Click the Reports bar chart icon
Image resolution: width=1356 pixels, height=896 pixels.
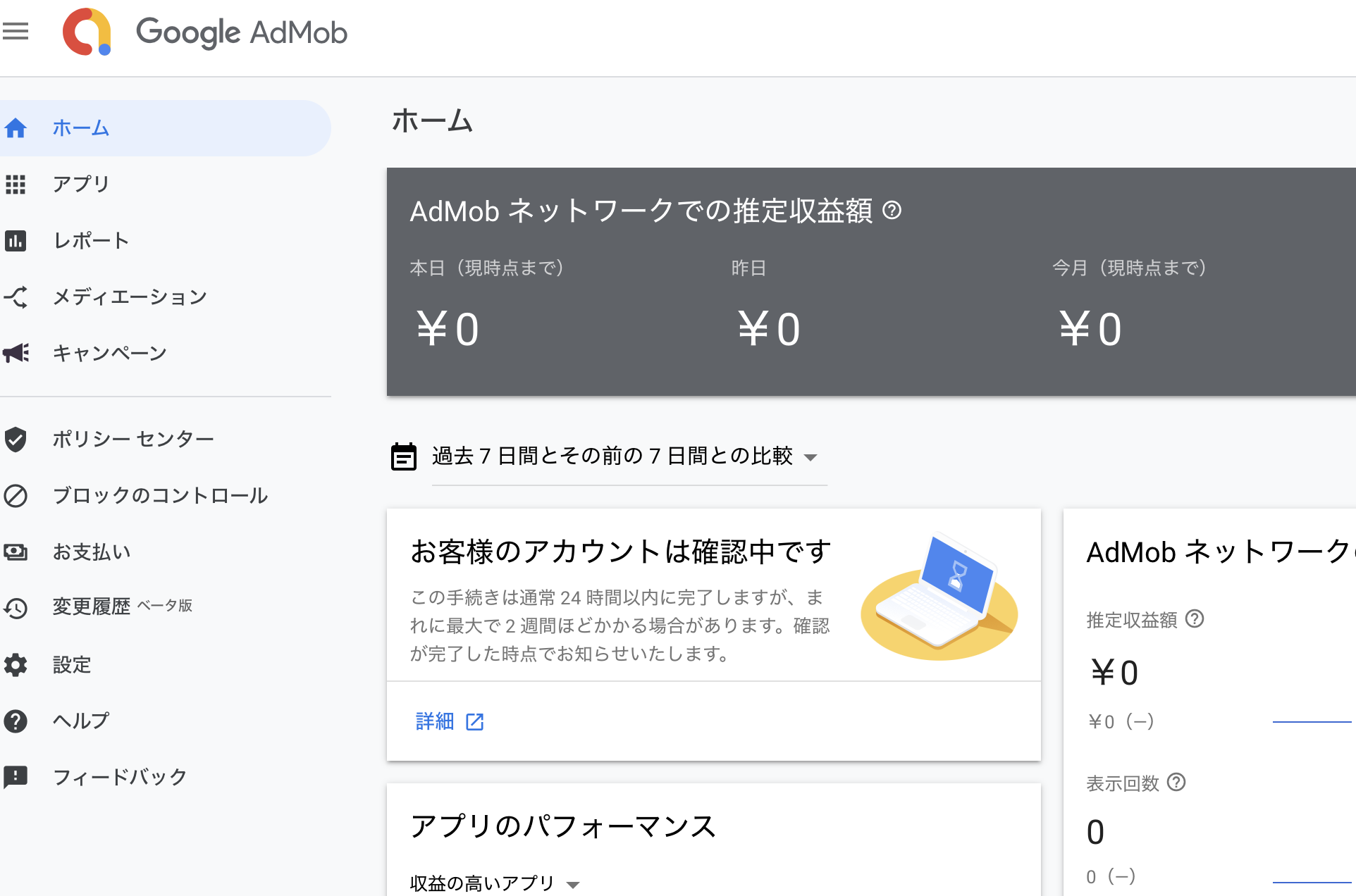point(16,241)
